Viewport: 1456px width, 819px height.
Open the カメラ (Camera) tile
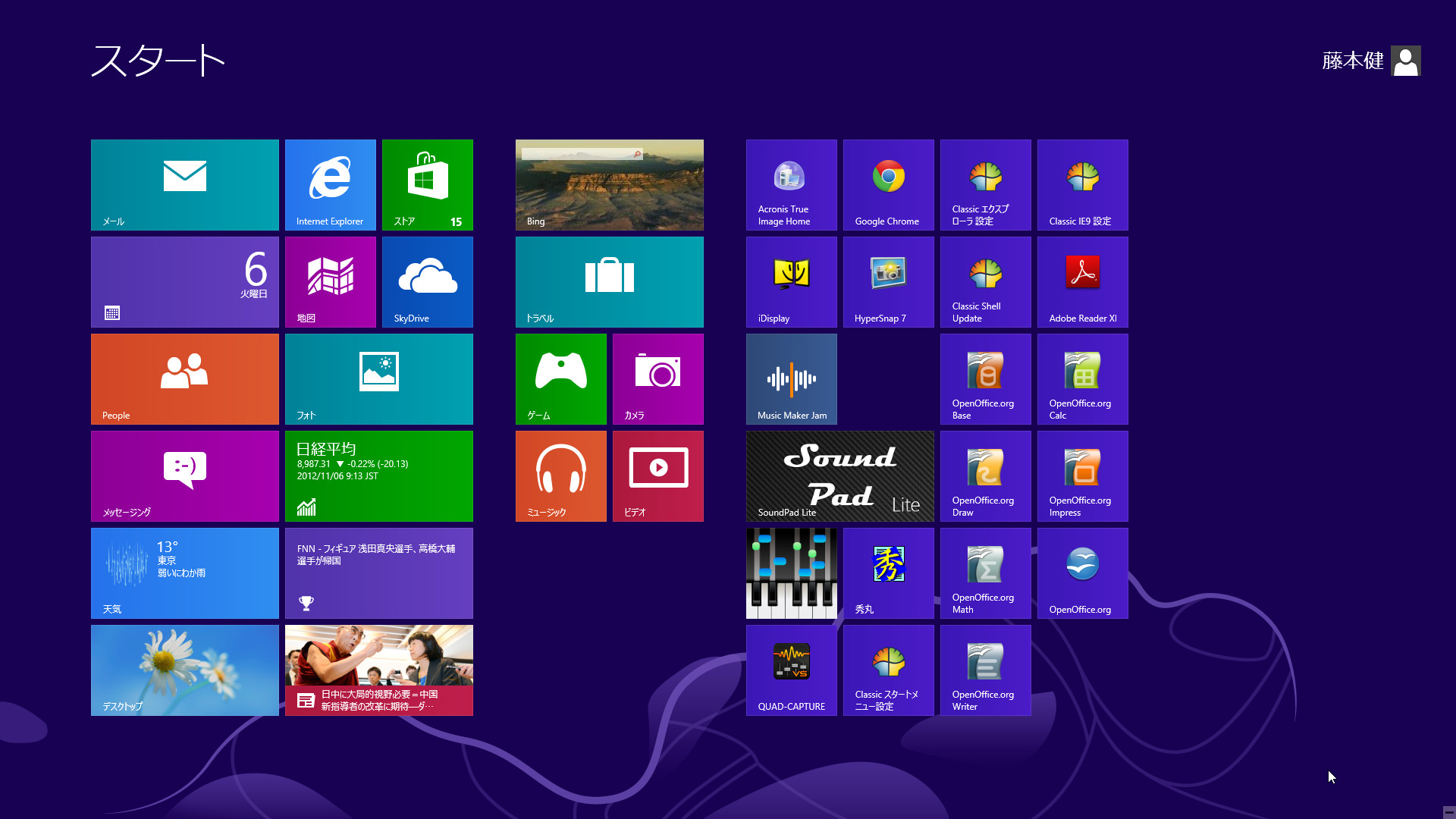pos(658,379)
